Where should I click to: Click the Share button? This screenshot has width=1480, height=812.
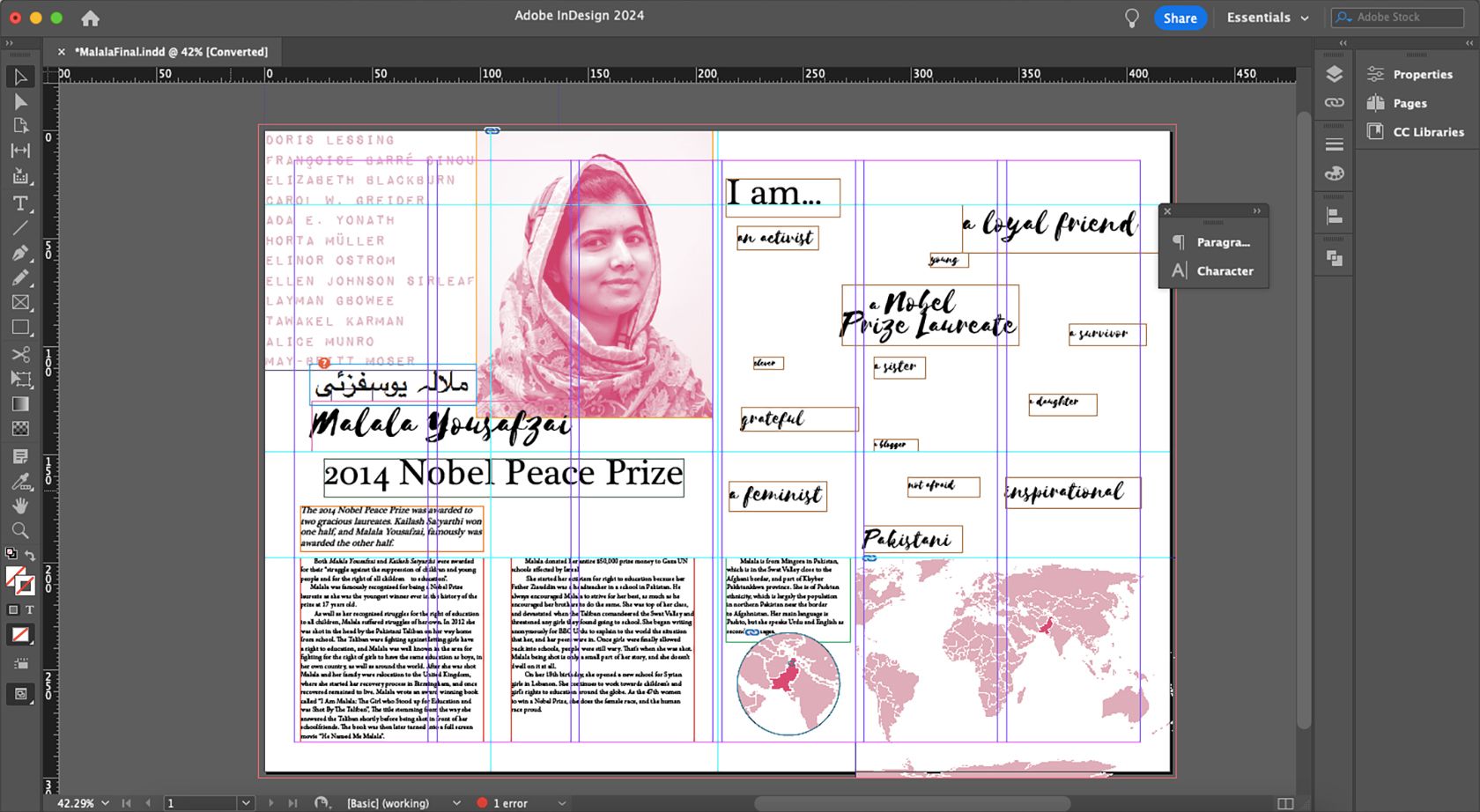tap(1180, 17)
